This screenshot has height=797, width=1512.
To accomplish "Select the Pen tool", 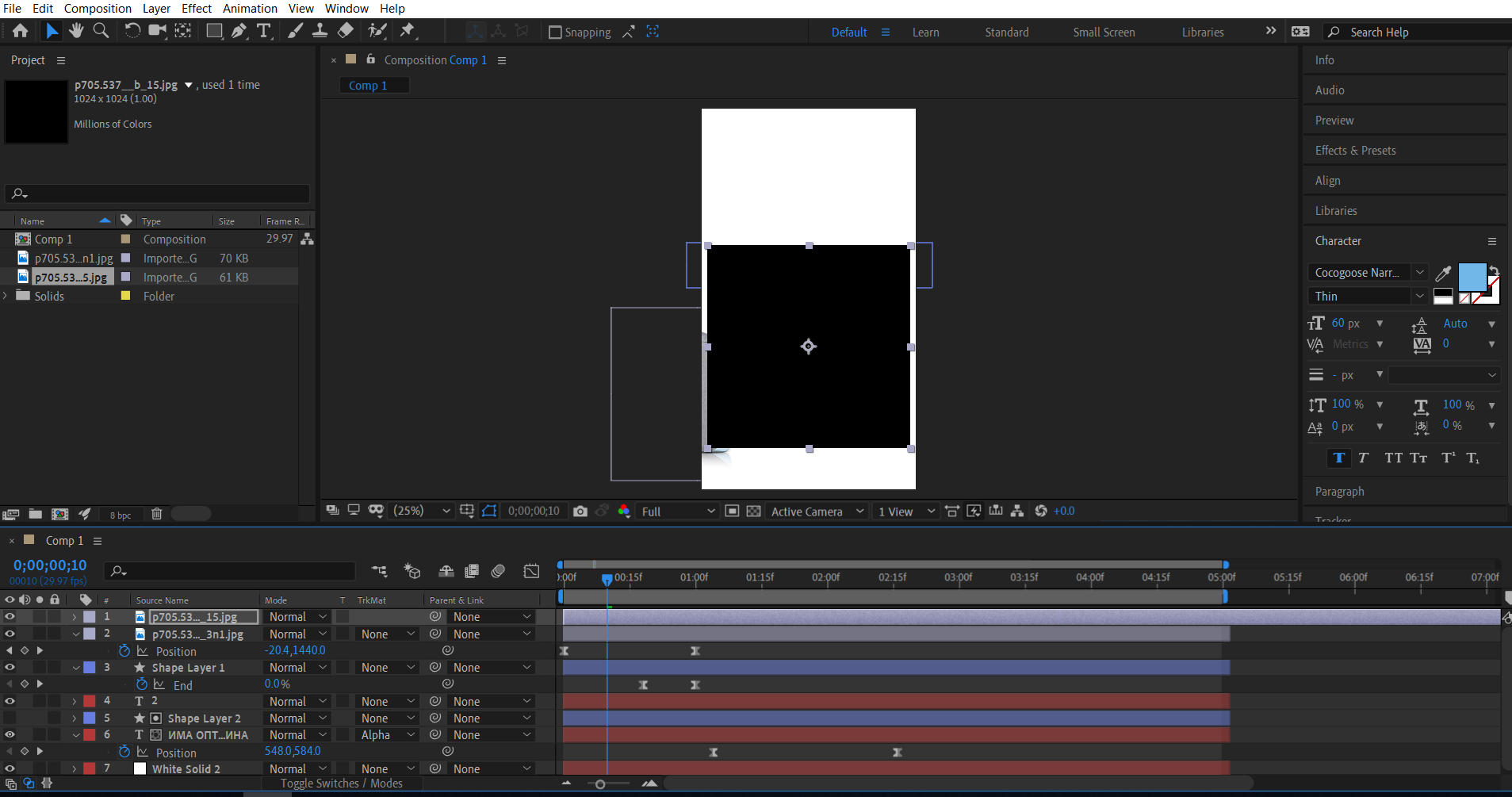I will pyautogui.click(x=239, y=31).
